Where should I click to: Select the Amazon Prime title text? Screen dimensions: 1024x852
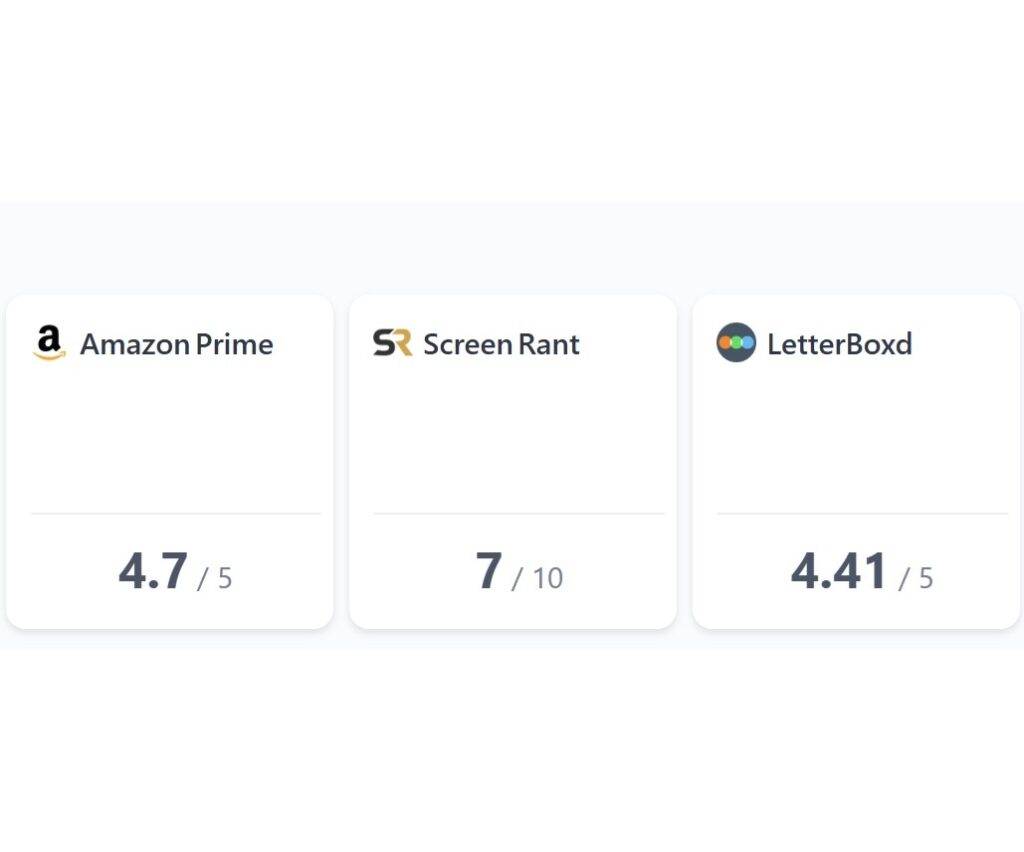[x=176, y=344]
